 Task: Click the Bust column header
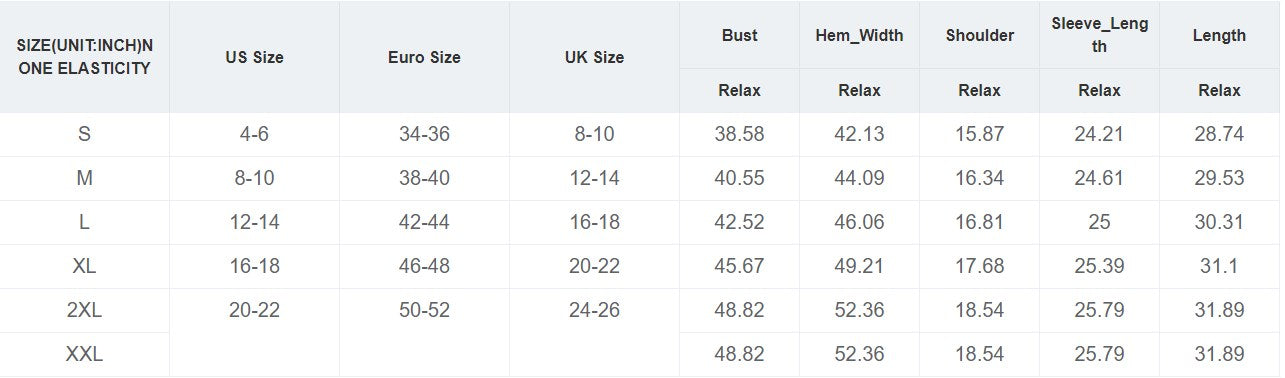pyautogui.click(x=739, y=35)
